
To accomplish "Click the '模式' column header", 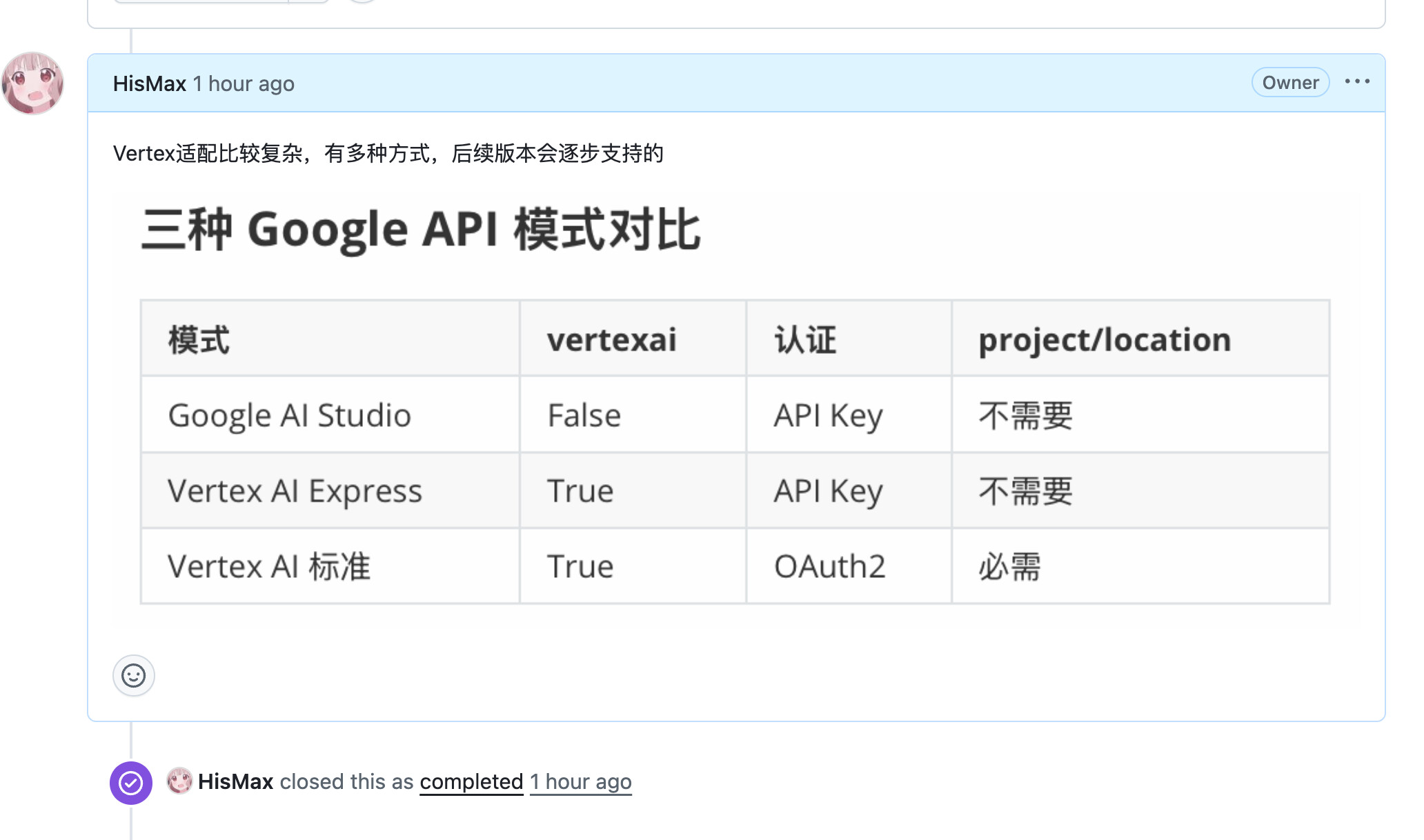I will pos(330,339).
